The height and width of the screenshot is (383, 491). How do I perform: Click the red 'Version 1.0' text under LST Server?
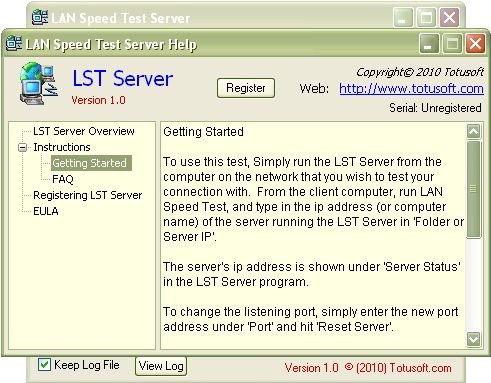[98, 100]
